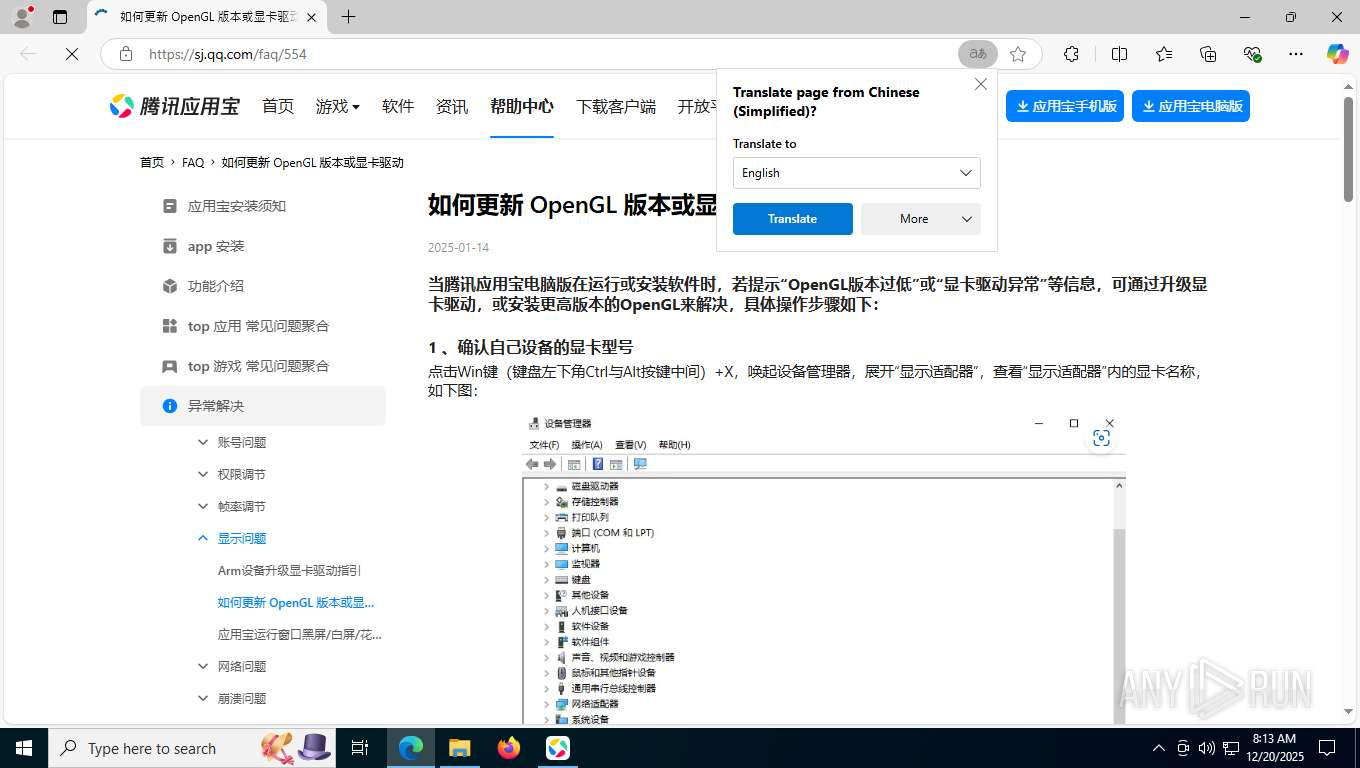
Task: Open Arm设备升级显卡驱动指引 article
Action: tap(290, 570)
